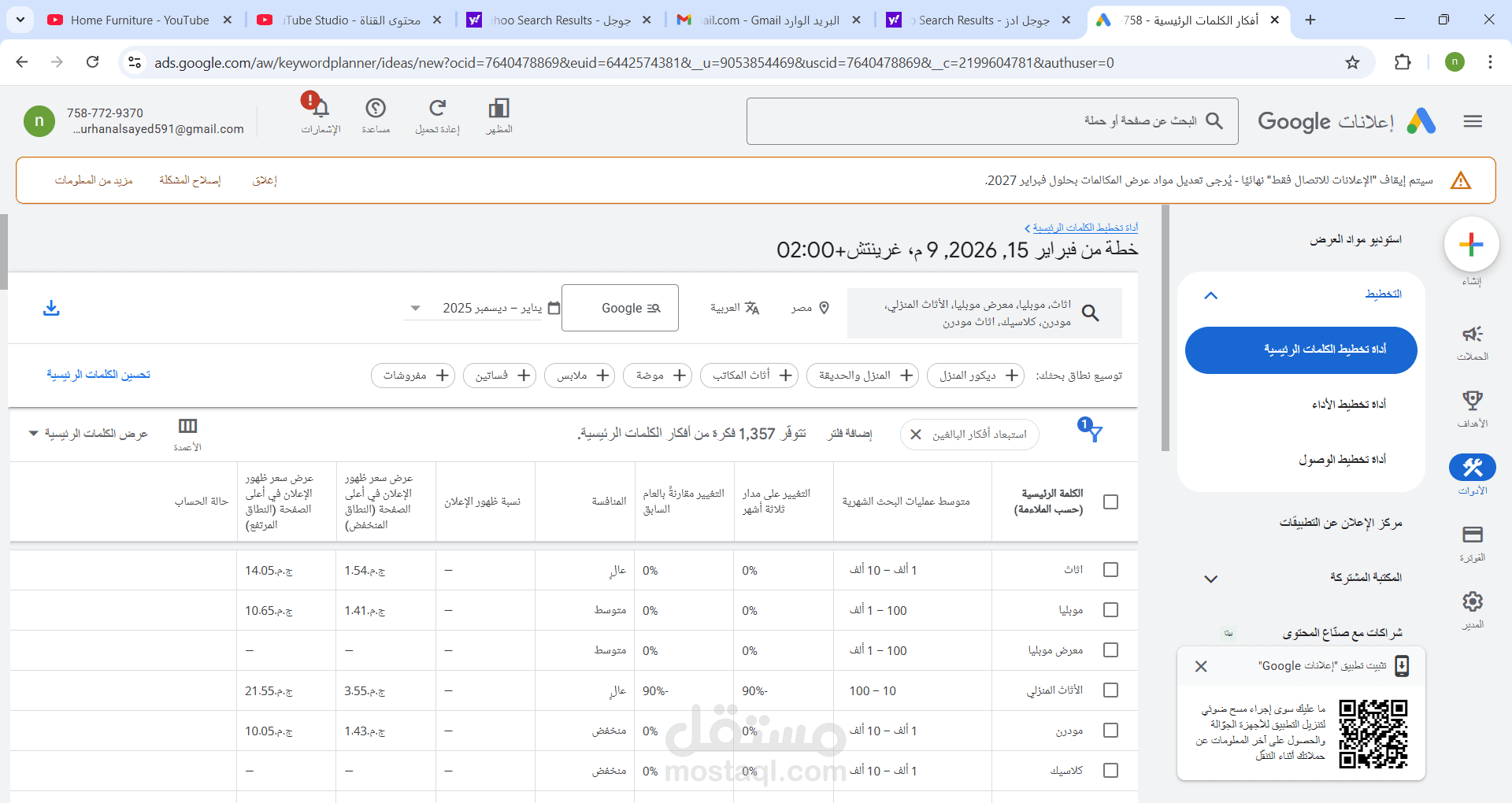Open the search networks Google selector

pyautogui.click(x=620, y=308)
